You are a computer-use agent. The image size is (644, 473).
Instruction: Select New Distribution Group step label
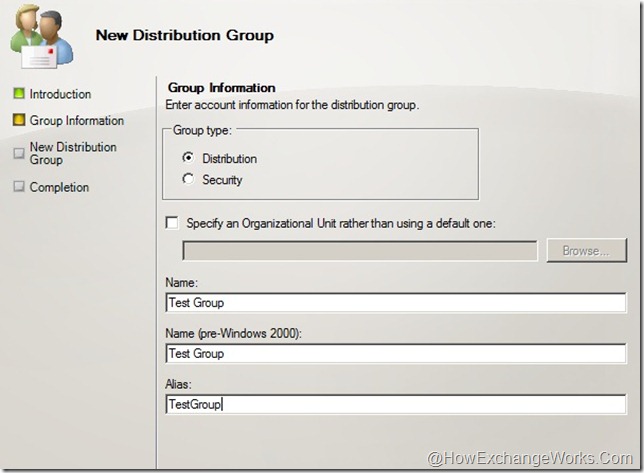pyautogui.click(x=73, y=153)
